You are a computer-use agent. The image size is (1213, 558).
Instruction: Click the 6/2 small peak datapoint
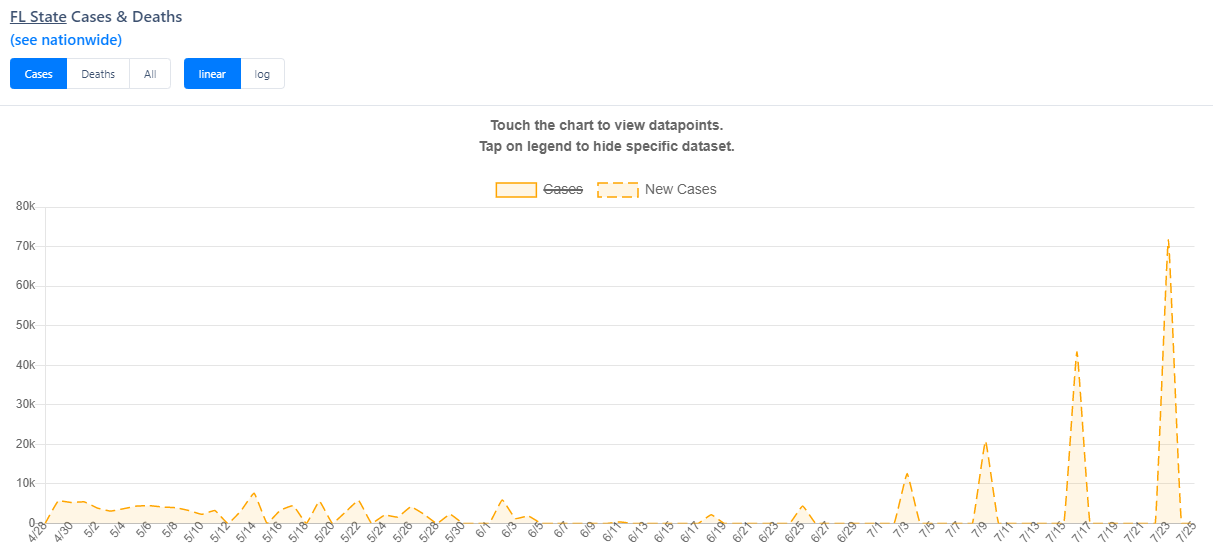(502, 500)
